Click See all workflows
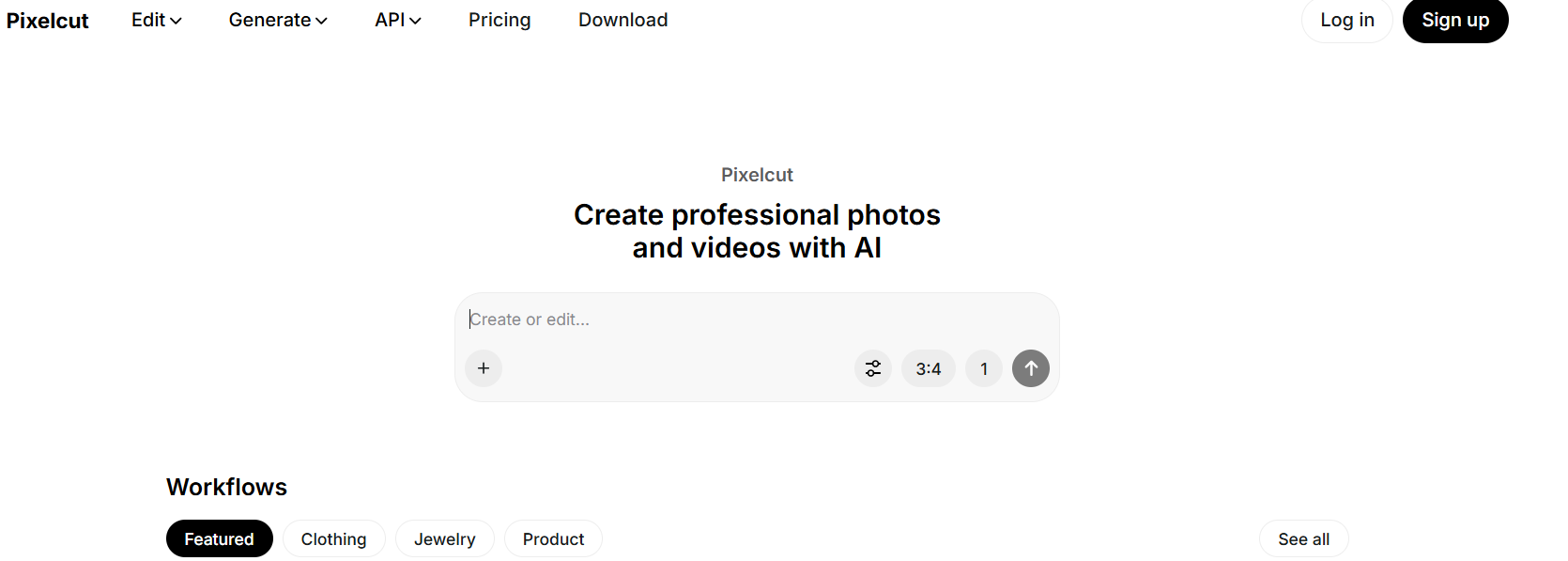This screenshot has height=561, width=1568. coord(1303,538)
